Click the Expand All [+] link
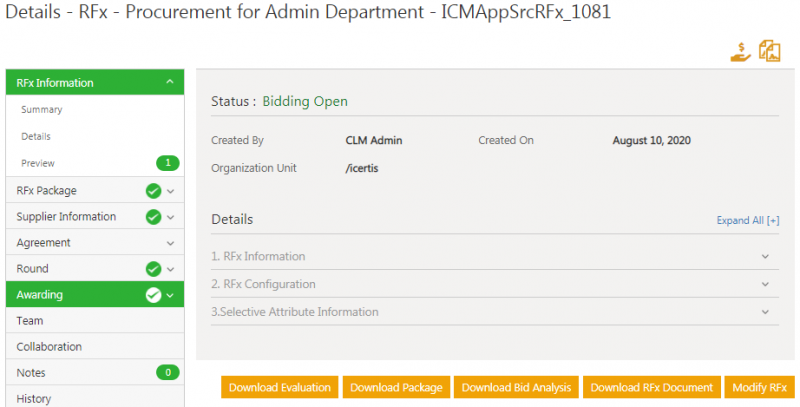The width and height of the screenshot is (800, 407). pos(747,220)
